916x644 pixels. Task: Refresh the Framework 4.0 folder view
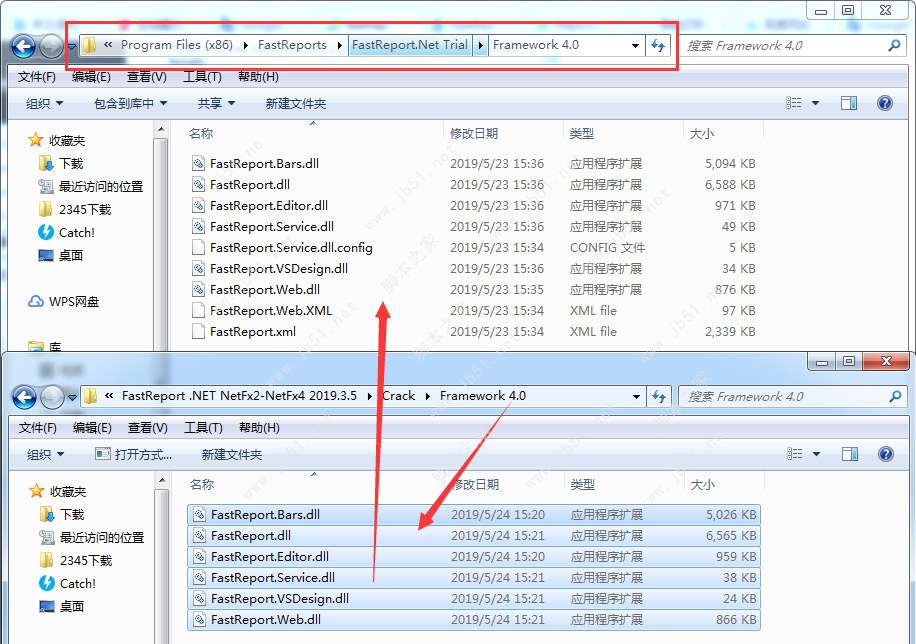click(x=655, y=45)
